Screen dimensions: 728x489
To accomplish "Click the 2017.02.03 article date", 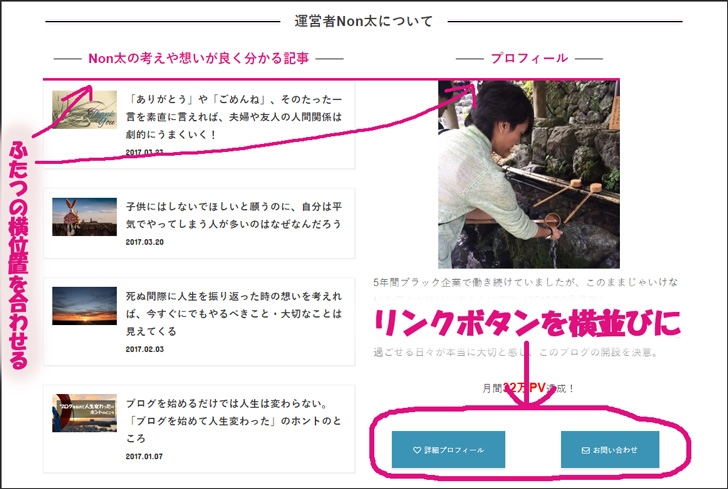I will 145,350.
